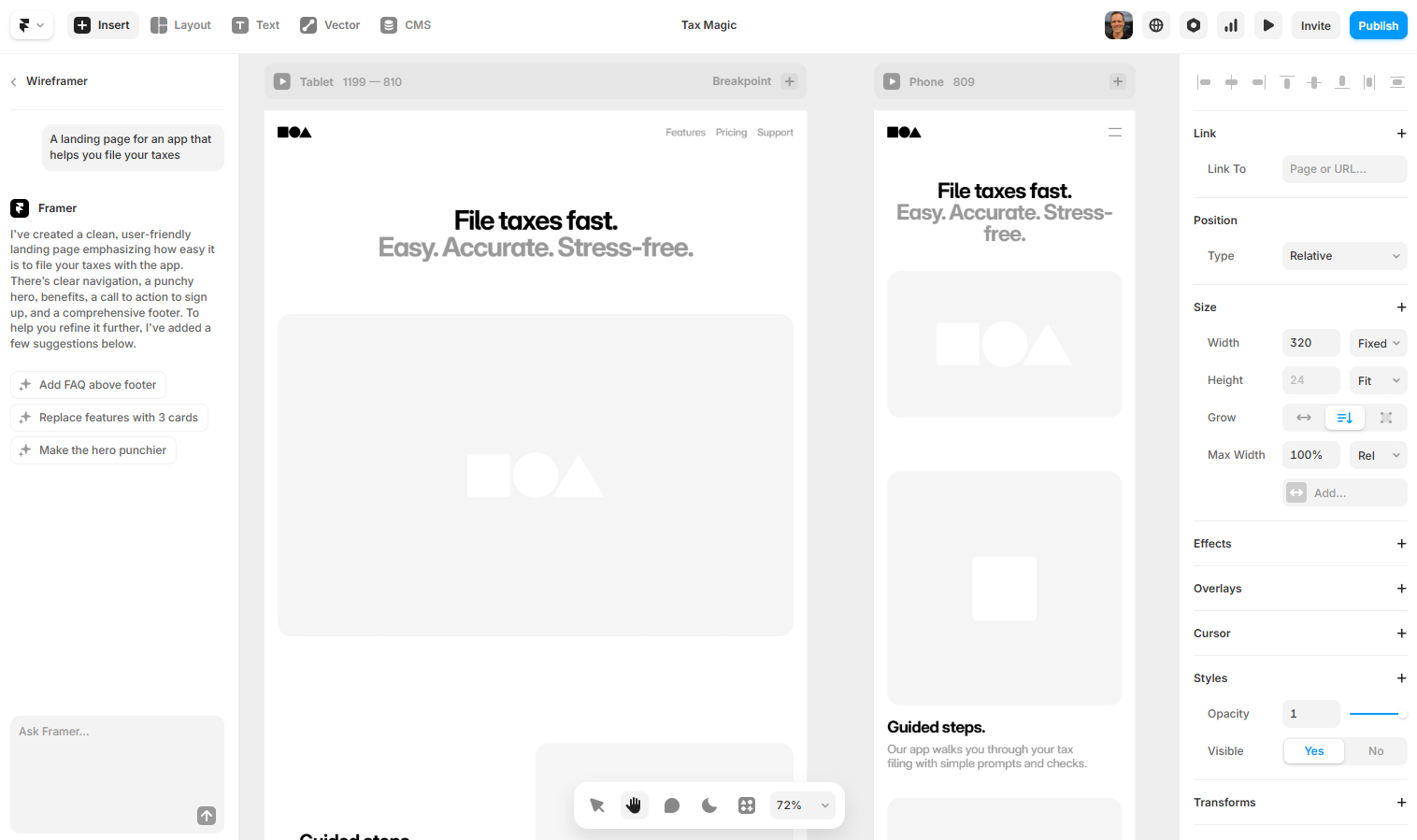Click the plus icon on the Phone frame header

[1118, 81]
